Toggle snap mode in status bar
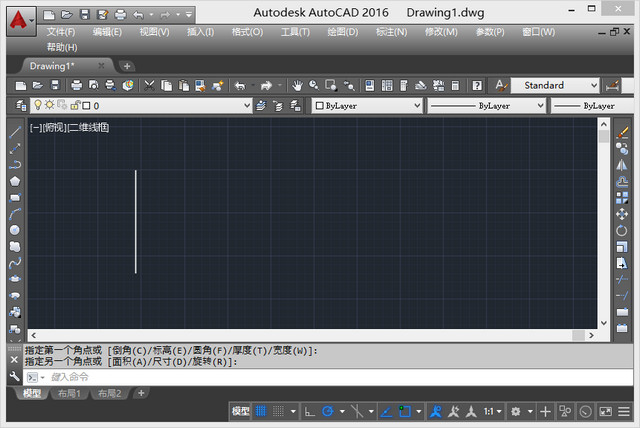Viewport: 640px width, 428px height. (x=278, y=411)
